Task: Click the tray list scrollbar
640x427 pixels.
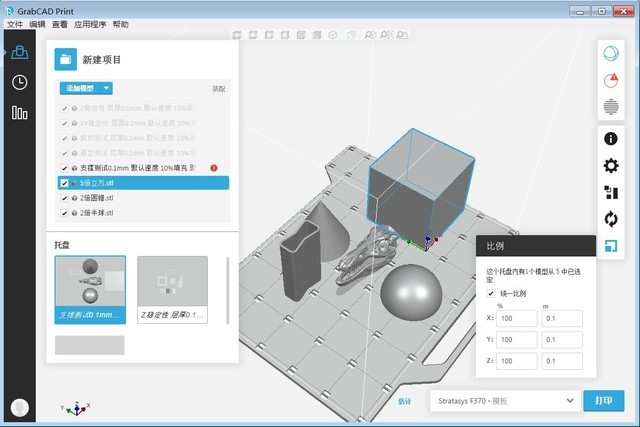Action: click(227, 291)
